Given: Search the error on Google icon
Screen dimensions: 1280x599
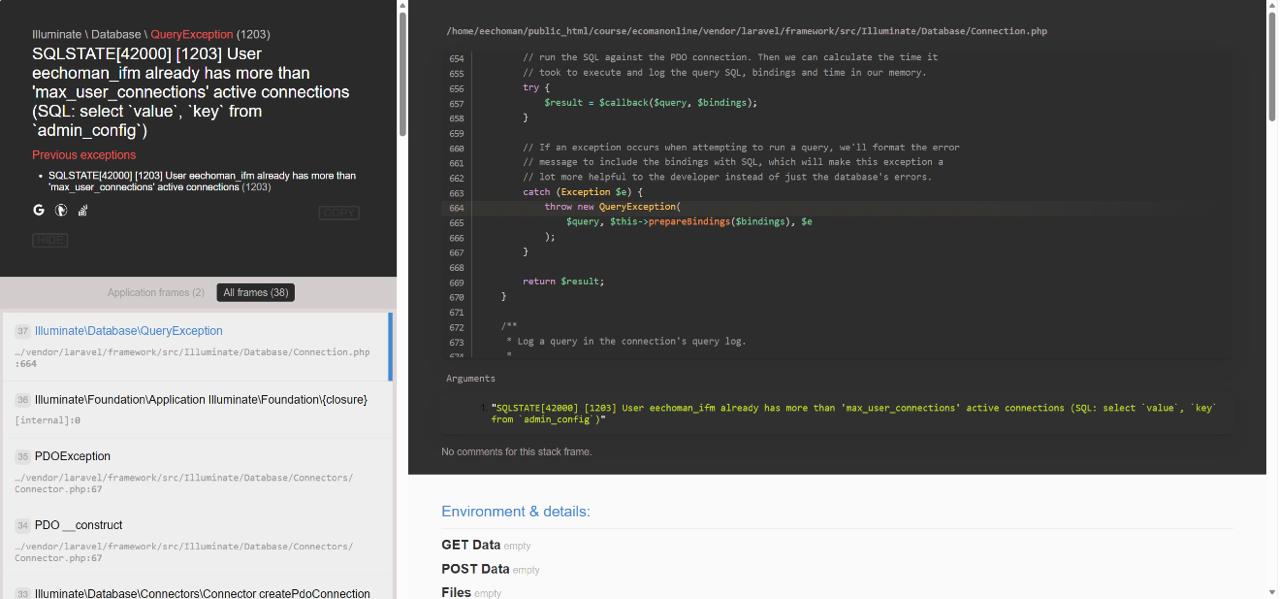Looking at the screenshot, I should tap(39, 210).
